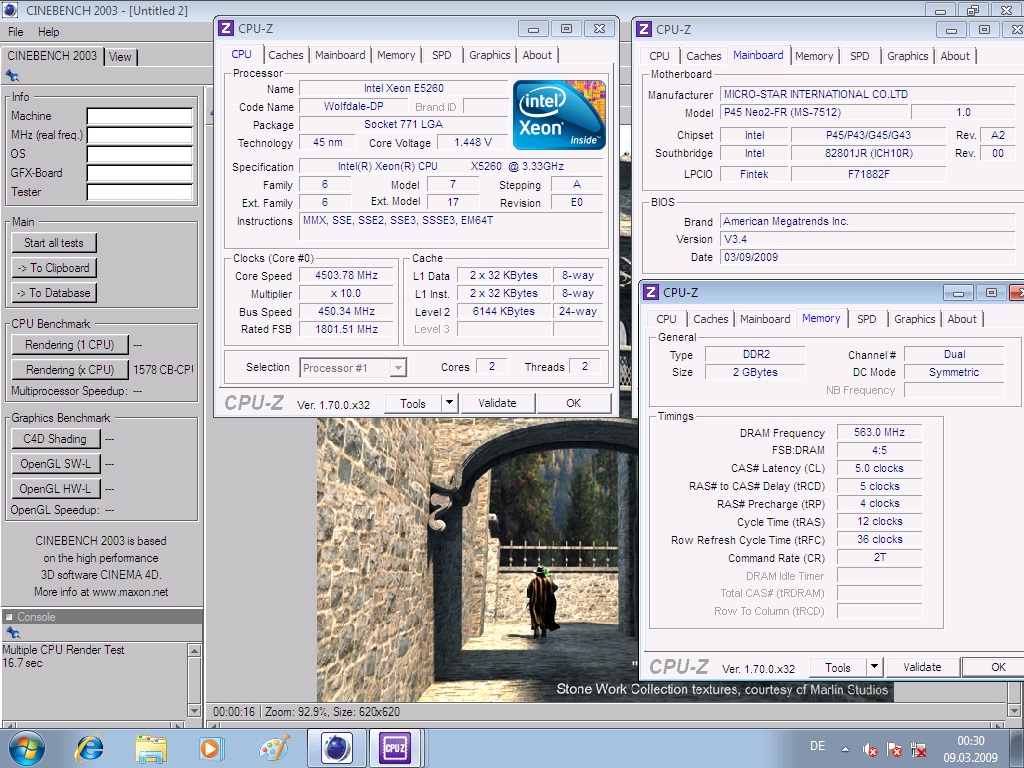Open Paint from the taskbar
Image resolution: width=1024 pixels, height=768 pixels.
(x=274, y=748)
